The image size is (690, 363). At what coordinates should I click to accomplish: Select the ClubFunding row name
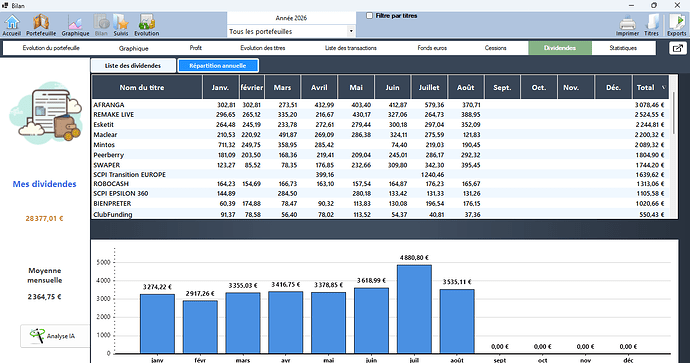[x=113, y=214]
